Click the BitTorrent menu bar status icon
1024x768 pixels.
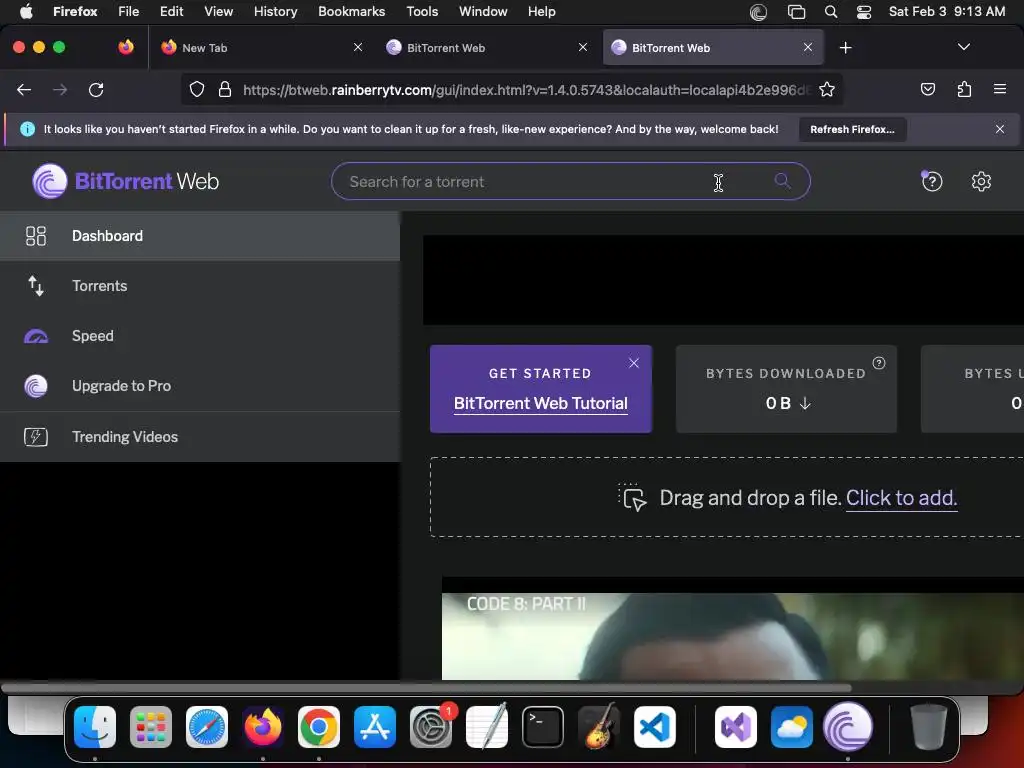coord(758,12)
